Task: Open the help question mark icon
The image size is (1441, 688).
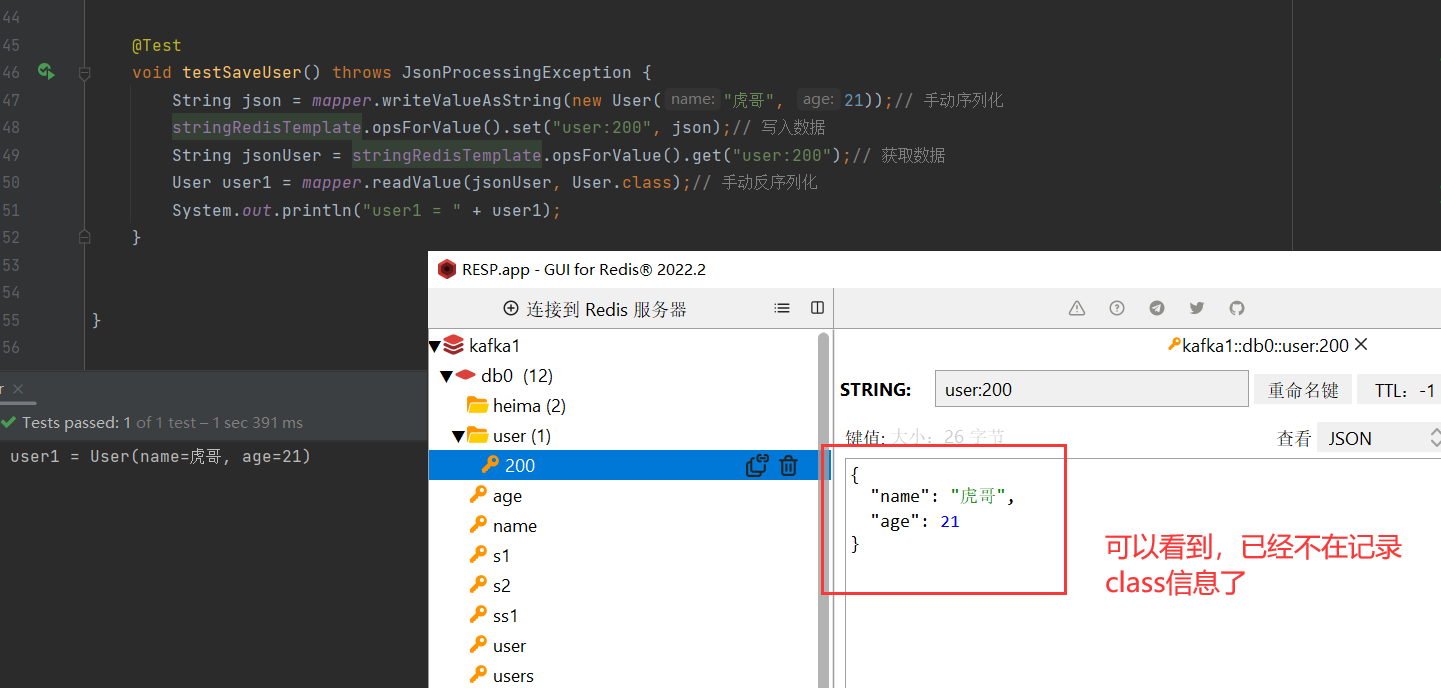Action: (1117, 308)
